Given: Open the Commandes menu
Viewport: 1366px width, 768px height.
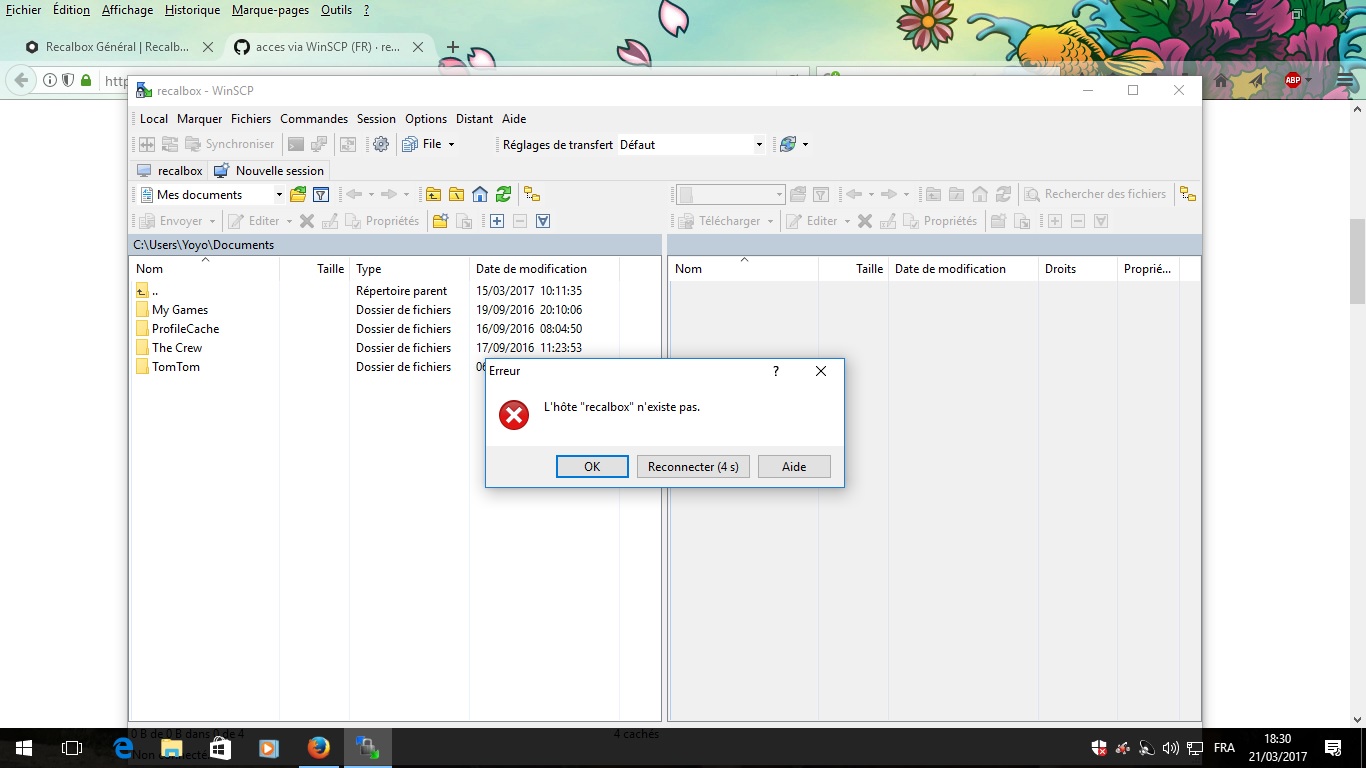Looking at the screenshot, I should coord(314,119).
